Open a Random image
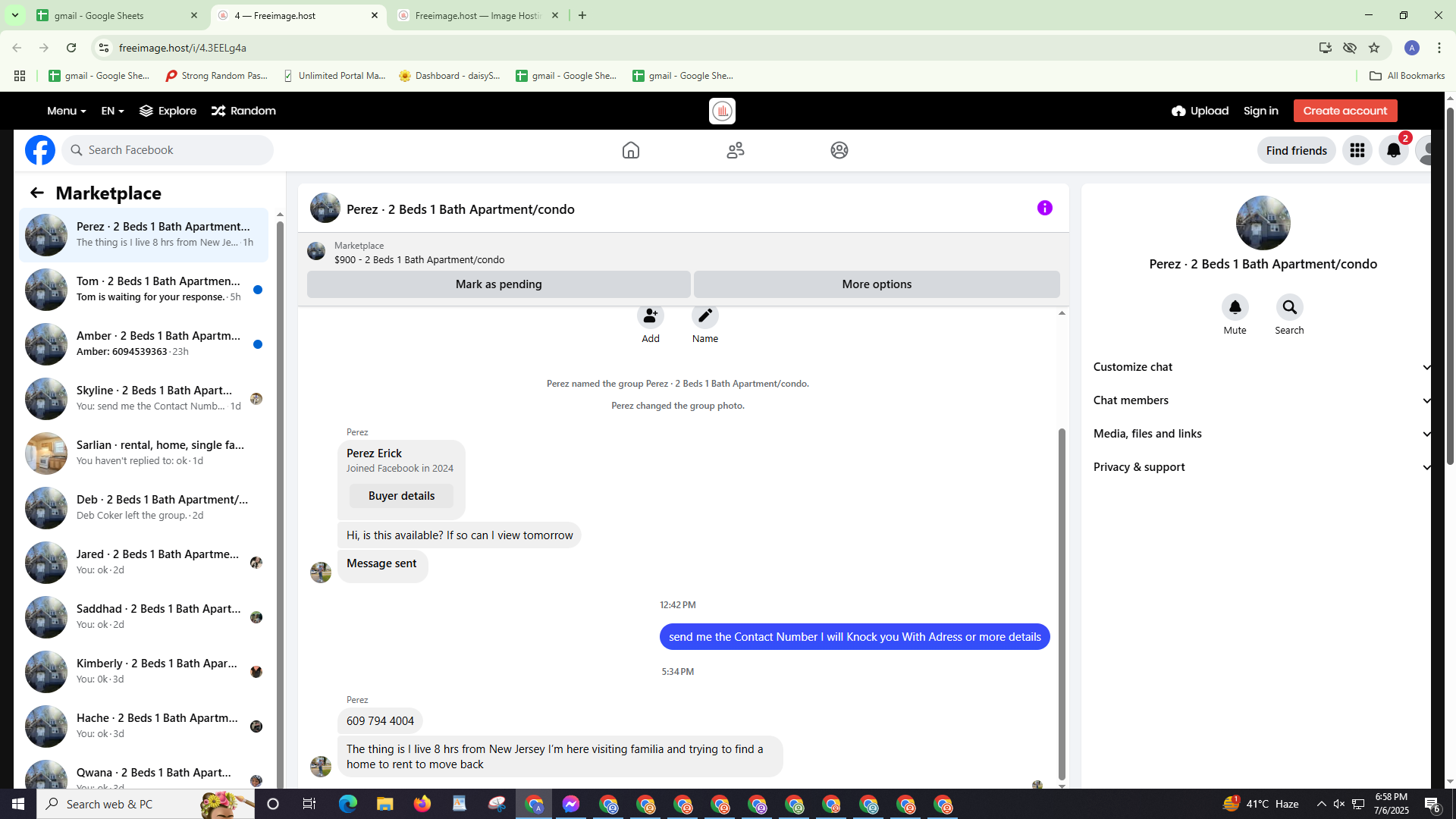 243,111
